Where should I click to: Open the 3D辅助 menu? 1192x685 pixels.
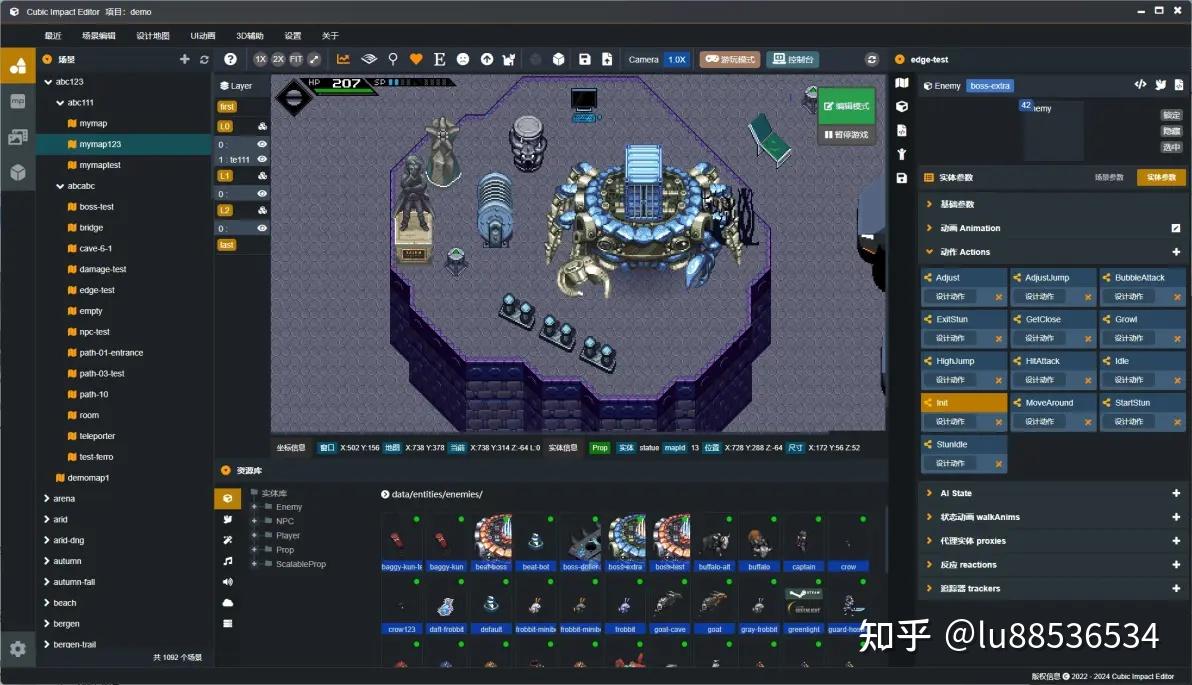pyautogui.click(x=249, y=36)
